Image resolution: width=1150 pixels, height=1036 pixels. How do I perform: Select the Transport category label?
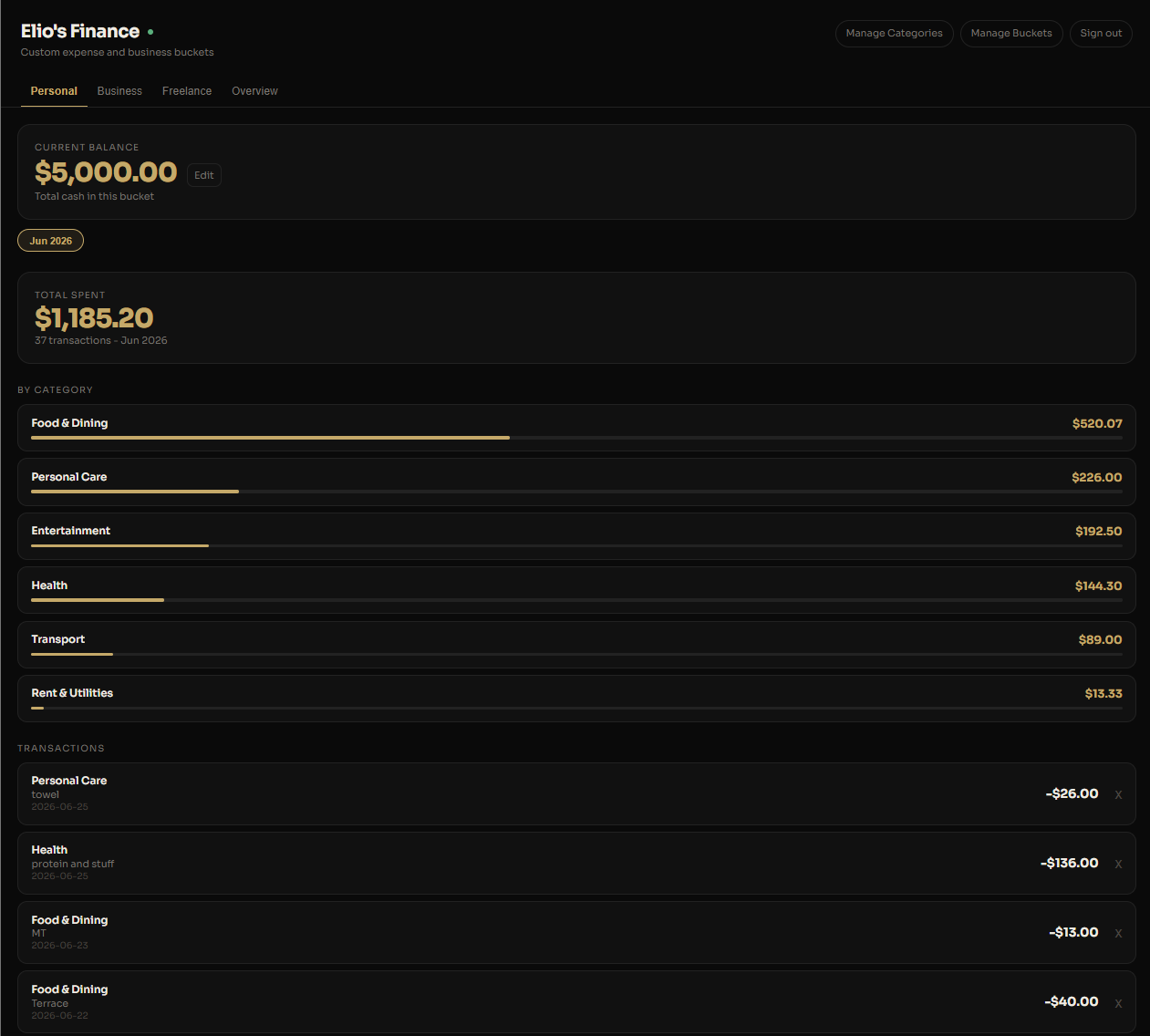[x=58, y=639]
